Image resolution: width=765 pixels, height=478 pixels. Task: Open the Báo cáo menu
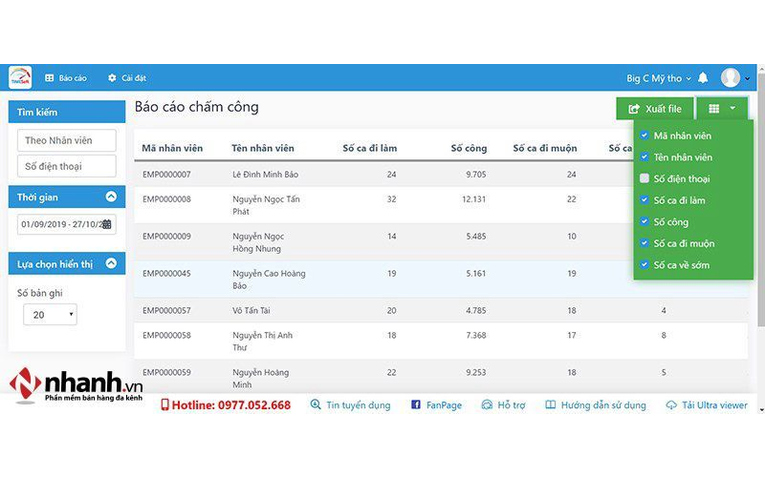pyautogui.click(x=66, y=78)
